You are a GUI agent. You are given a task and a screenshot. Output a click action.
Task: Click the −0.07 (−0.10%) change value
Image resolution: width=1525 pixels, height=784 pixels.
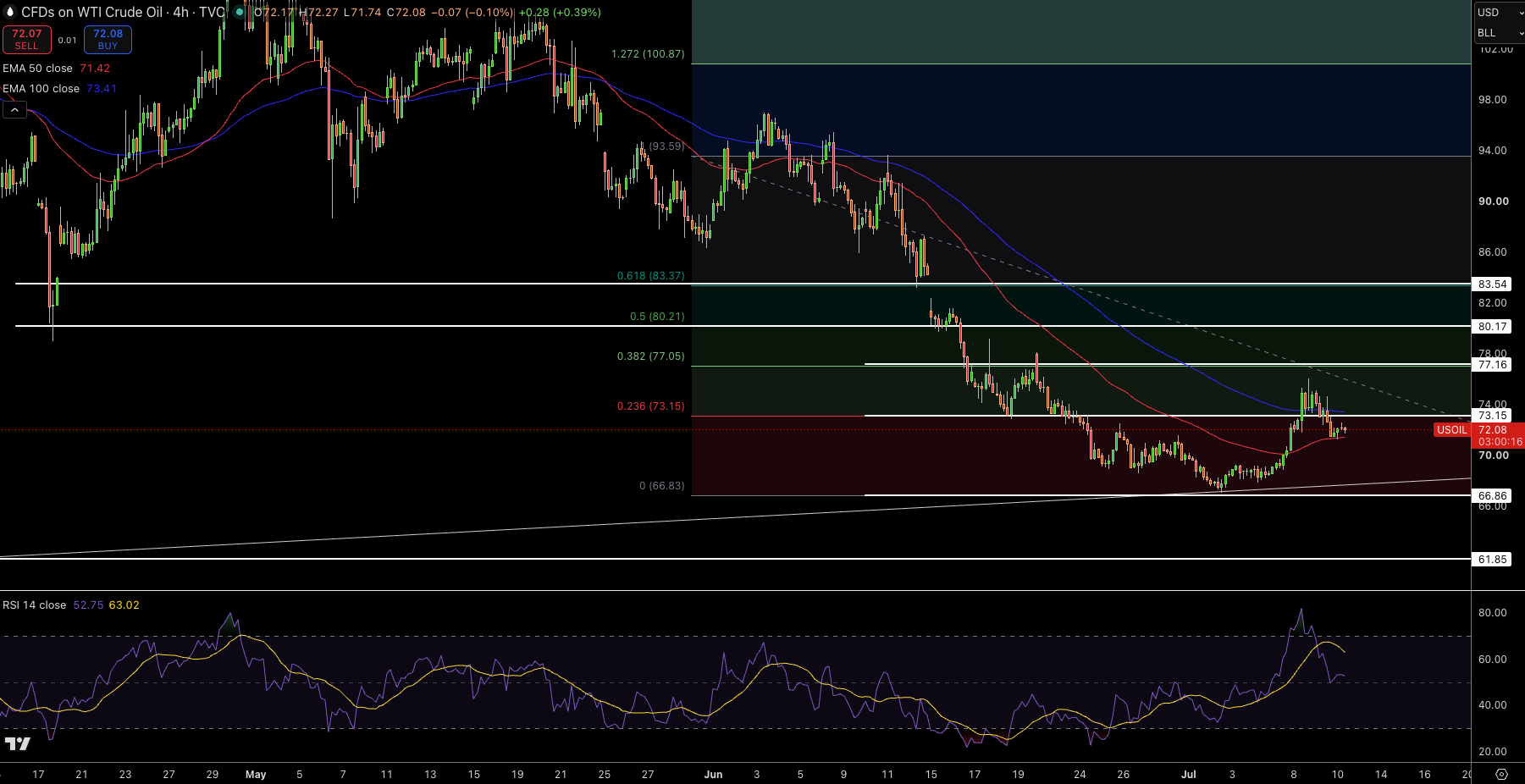click(472, 12)
